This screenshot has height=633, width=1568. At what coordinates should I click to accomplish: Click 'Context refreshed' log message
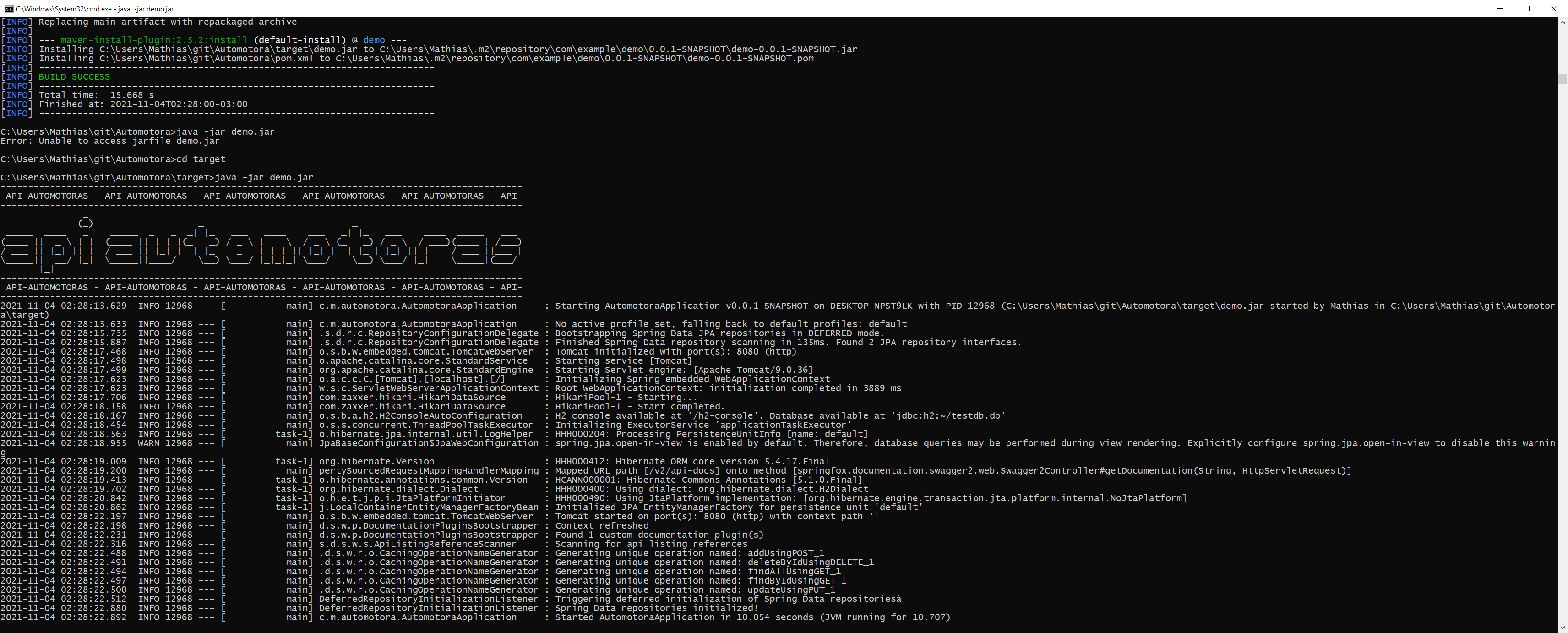tap(601, 525)
